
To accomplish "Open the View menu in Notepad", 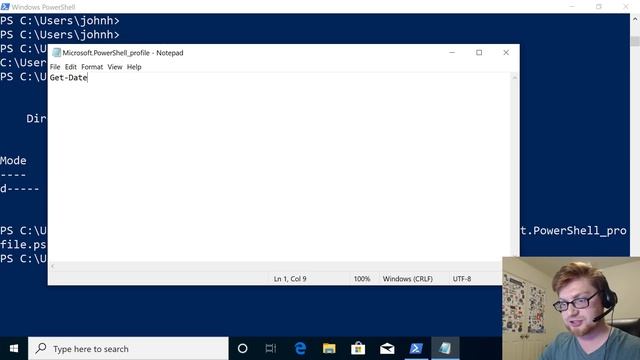I will pyautogui.click(x=115, y=67).
